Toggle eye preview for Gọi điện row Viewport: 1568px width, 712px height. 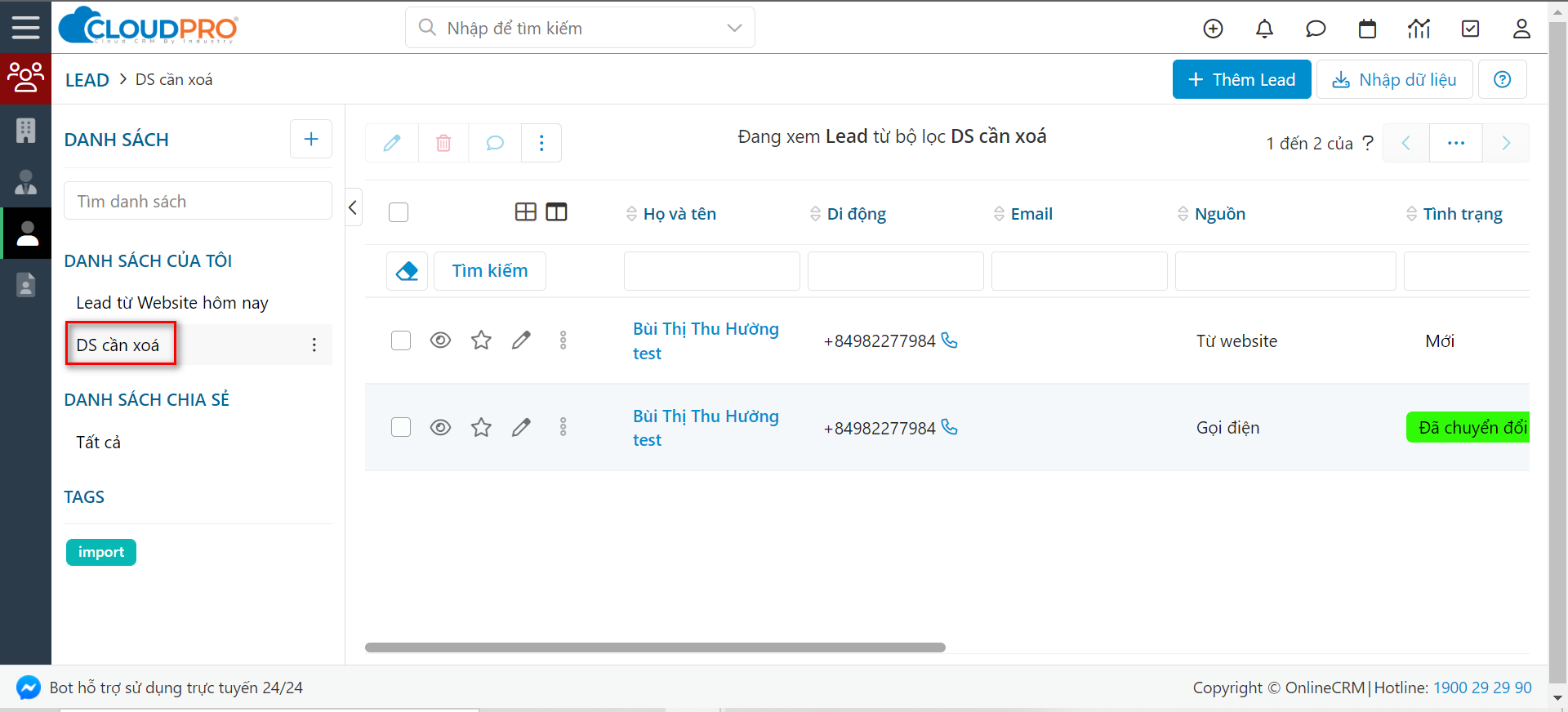(x=440, y=427)
